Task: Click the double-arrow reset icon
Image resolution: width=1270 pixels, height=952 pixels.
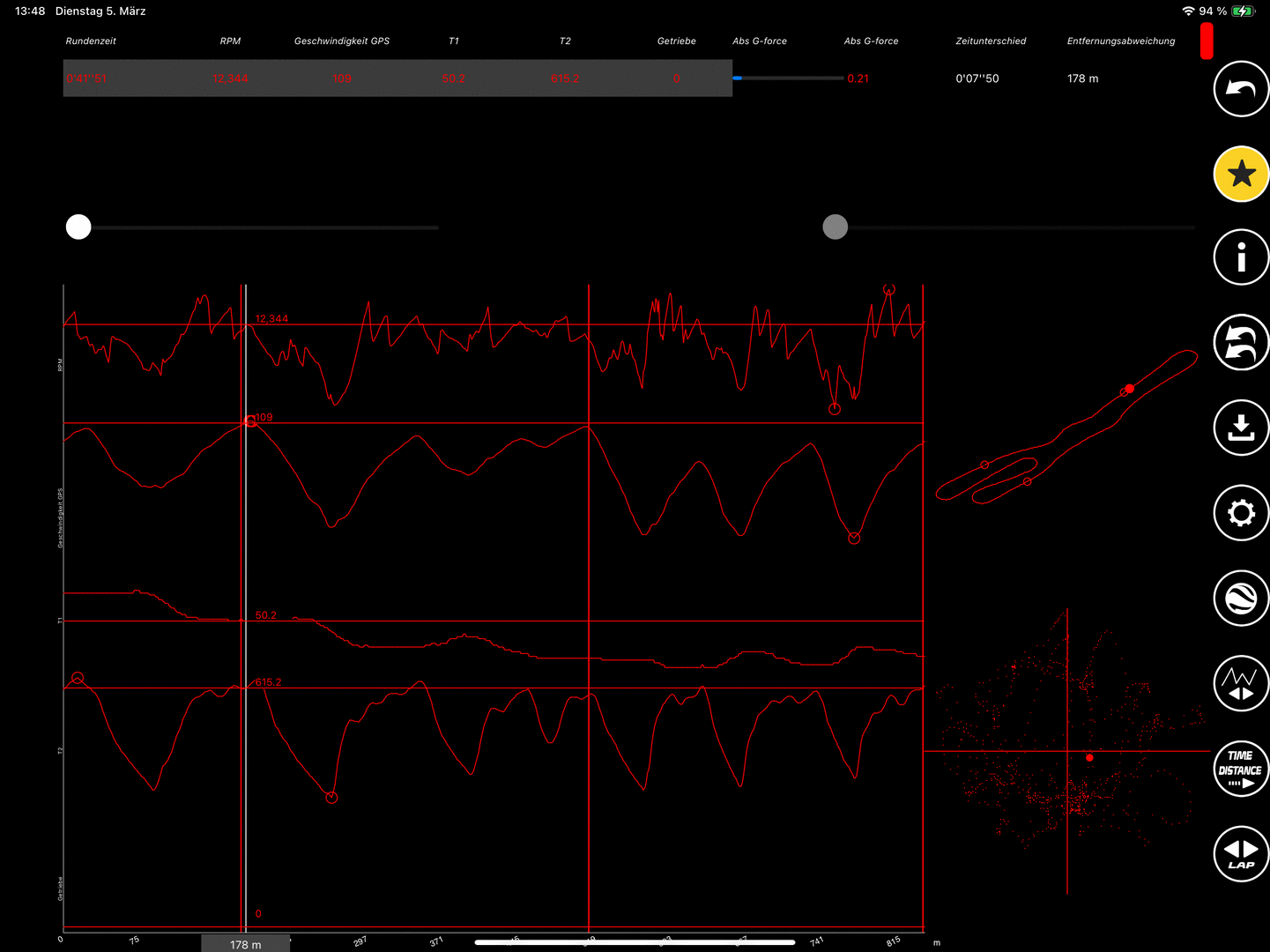Action: (1241, 343)
